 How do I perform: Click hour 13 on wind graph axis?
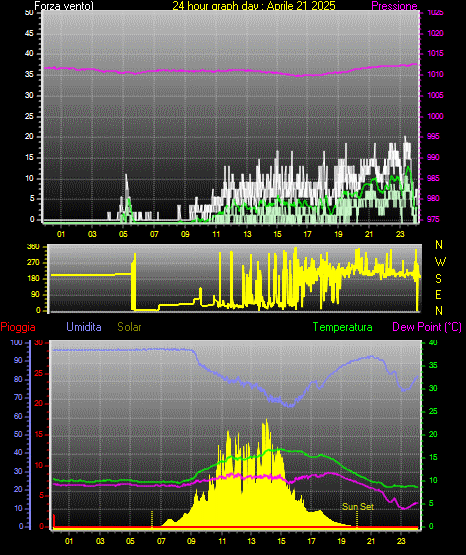click(247, 234)
